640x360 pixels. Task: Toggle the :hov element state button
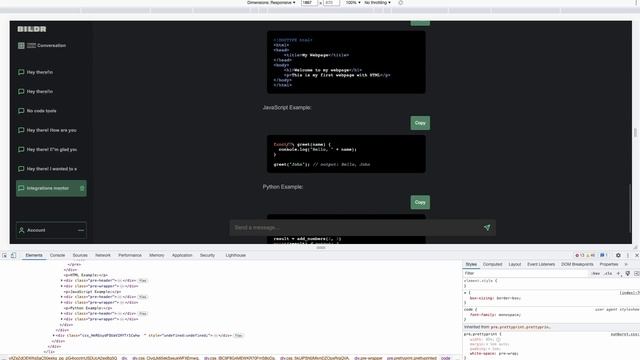[x=596, y=273]
